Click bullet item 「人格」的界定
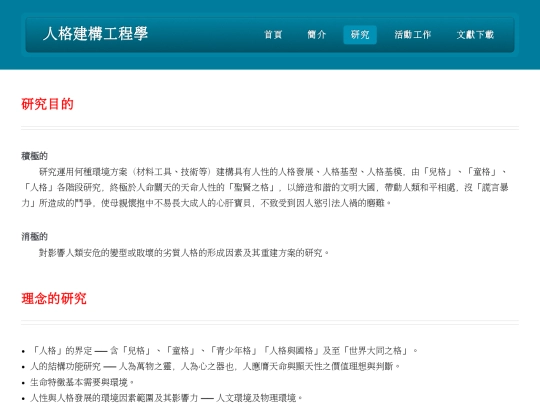 coord(224,351)
